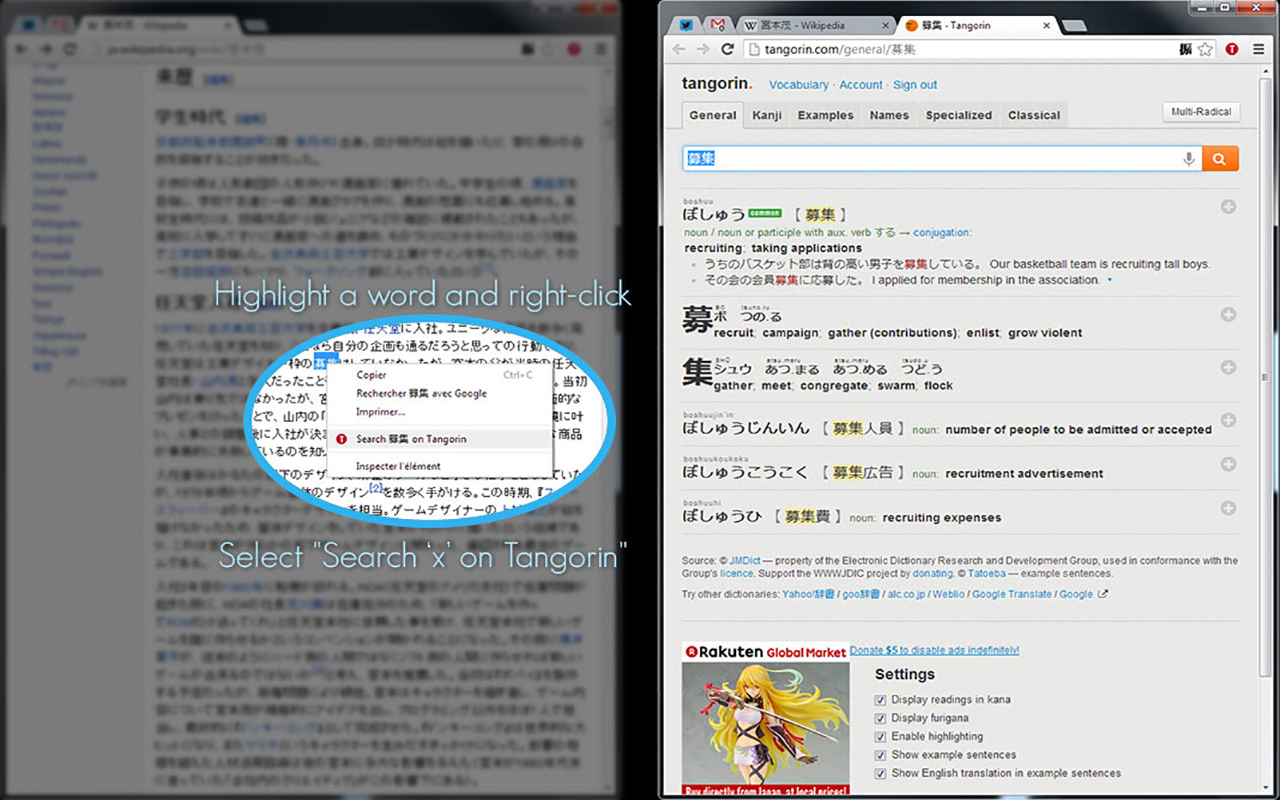Viewport: 1280px width, 800px height.
Task: Click the red Tangorin extension icon
Action: [1233, 49]
